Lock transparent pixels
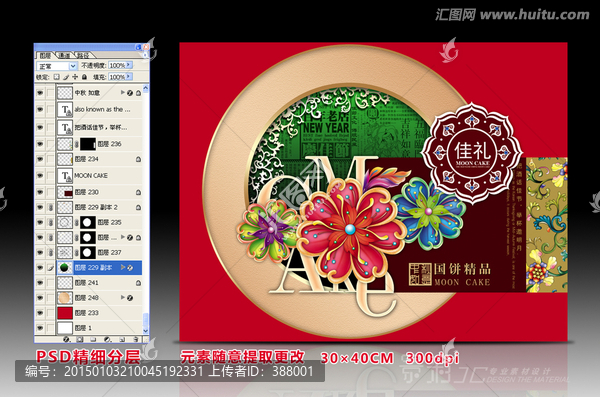Screen dimensions: 600x397 (57, 77)
